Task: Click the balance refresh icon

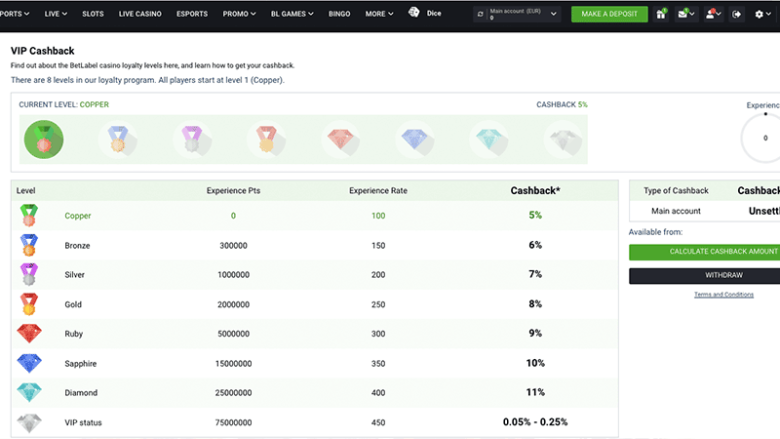Action: (x=480, y=14)
